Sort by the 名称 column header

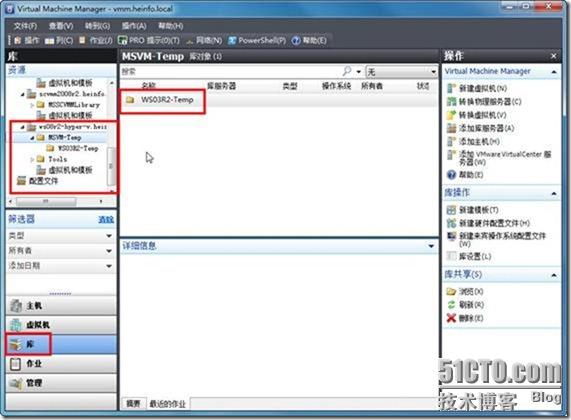coord(149,86)
